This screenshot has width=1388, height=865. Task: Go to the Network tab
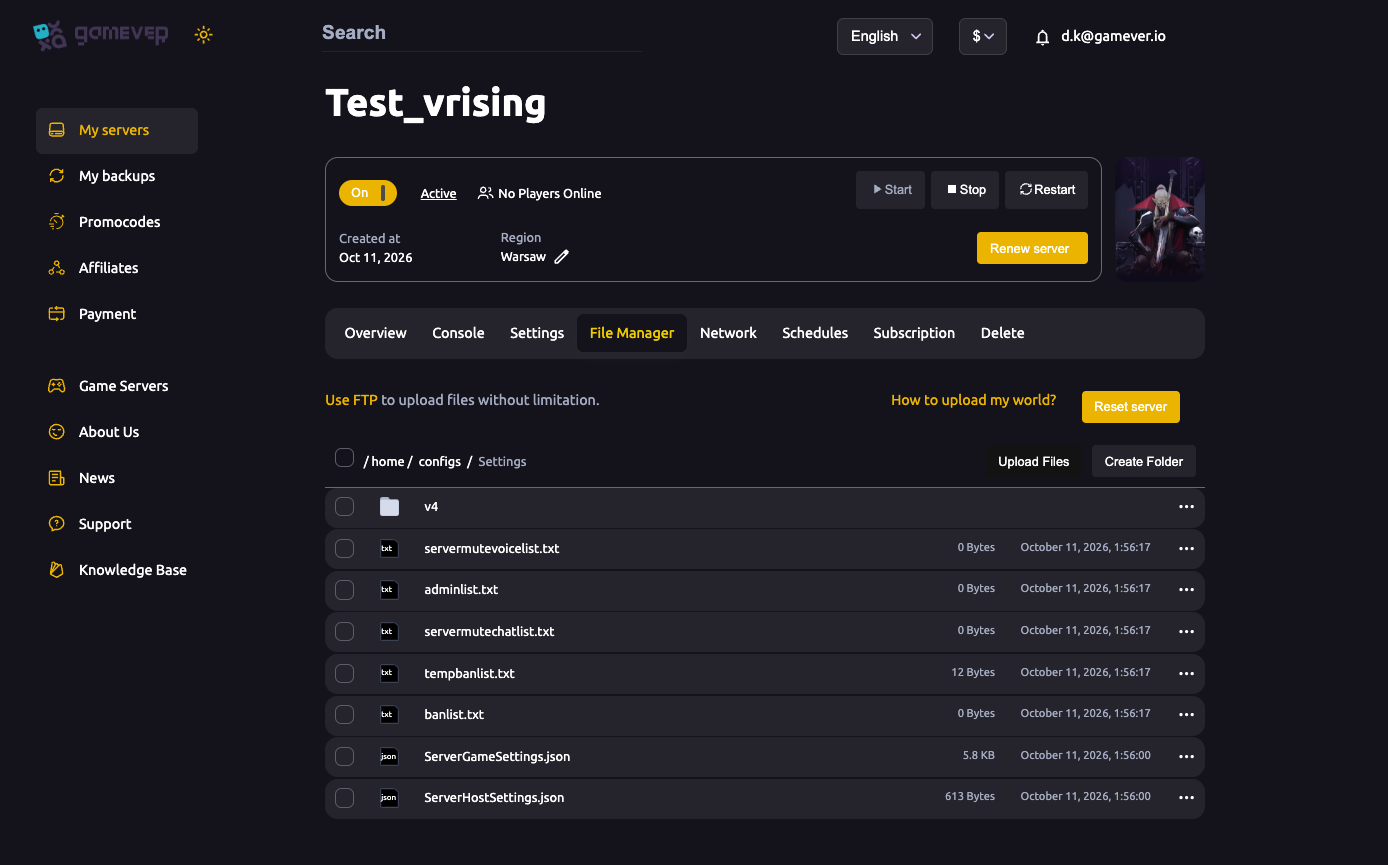(728, 333)
